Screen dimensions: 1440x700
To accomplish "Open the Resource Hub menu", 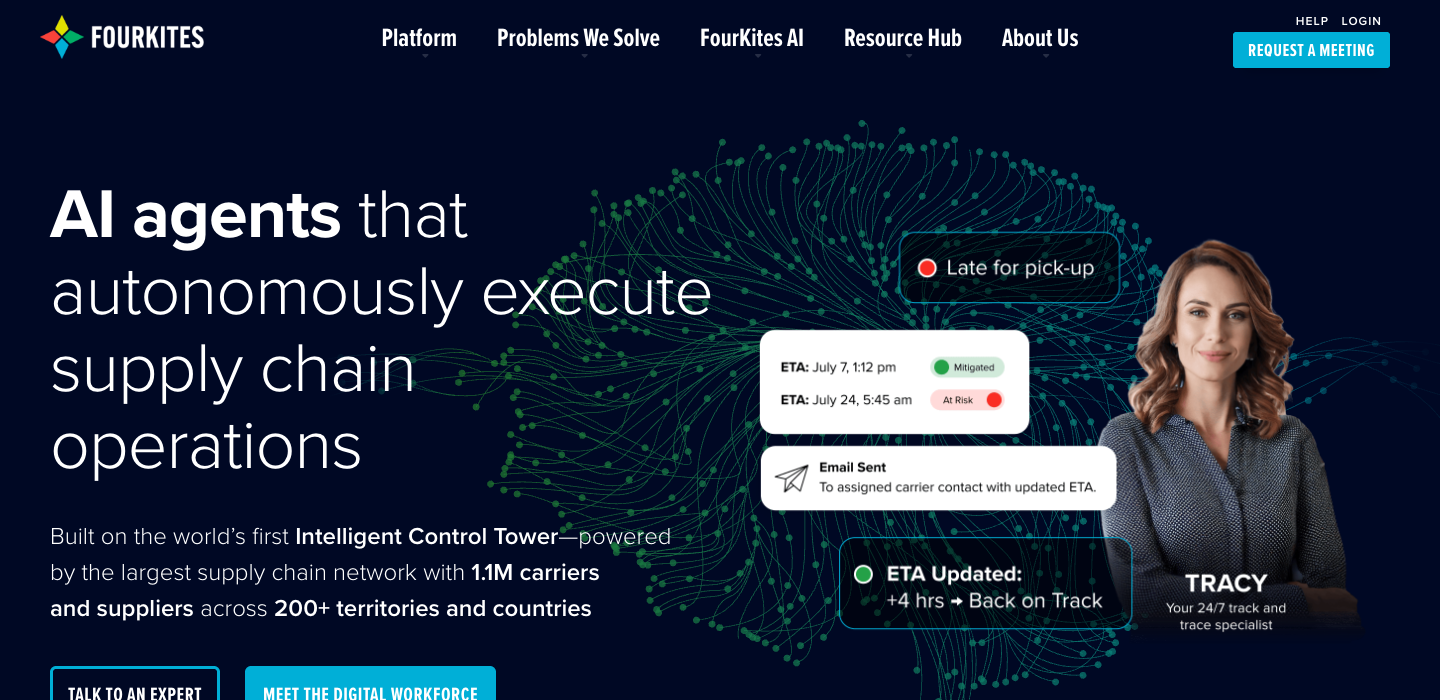I will point(903,38).
